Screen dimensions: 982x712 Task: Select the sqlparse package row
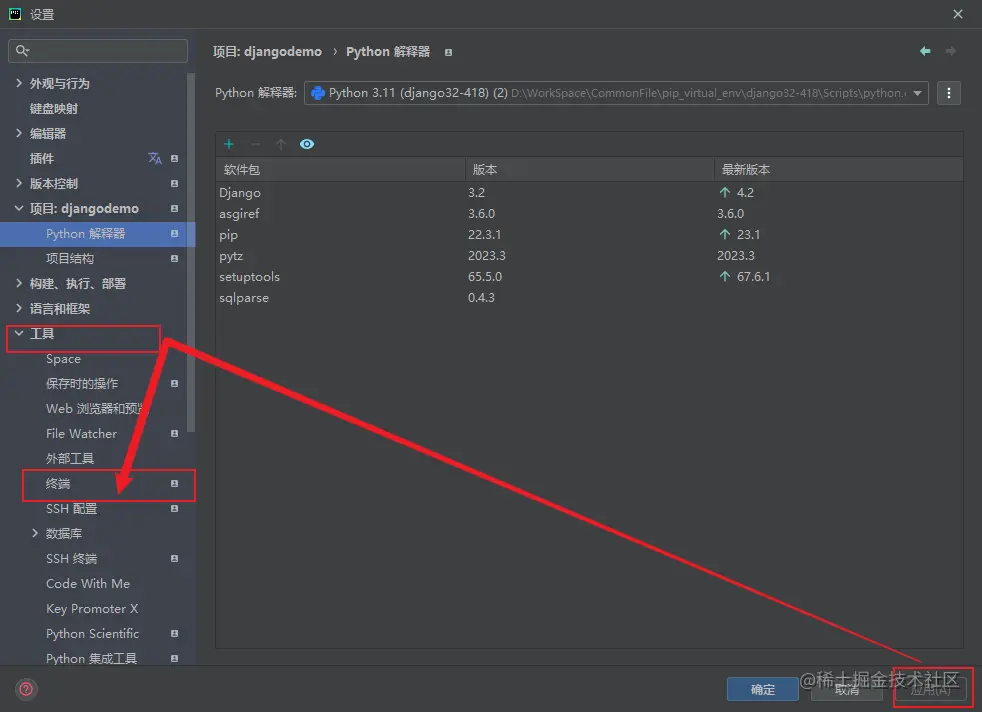coord(589,297)
